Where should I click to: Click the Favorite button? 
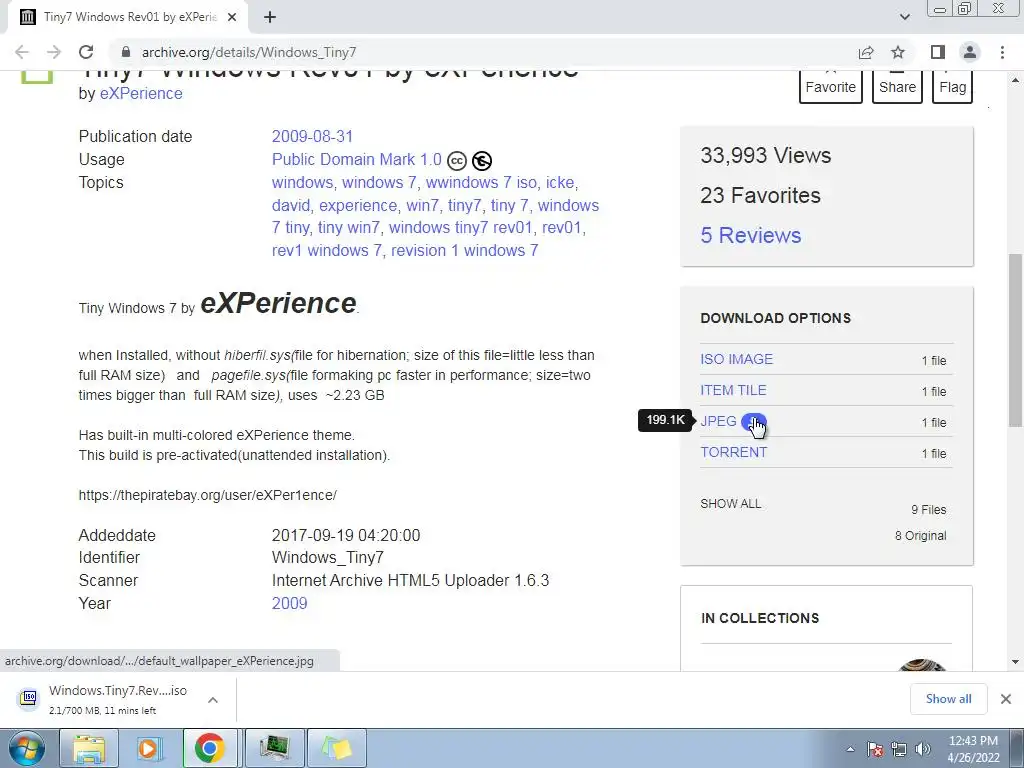[831, 87]
